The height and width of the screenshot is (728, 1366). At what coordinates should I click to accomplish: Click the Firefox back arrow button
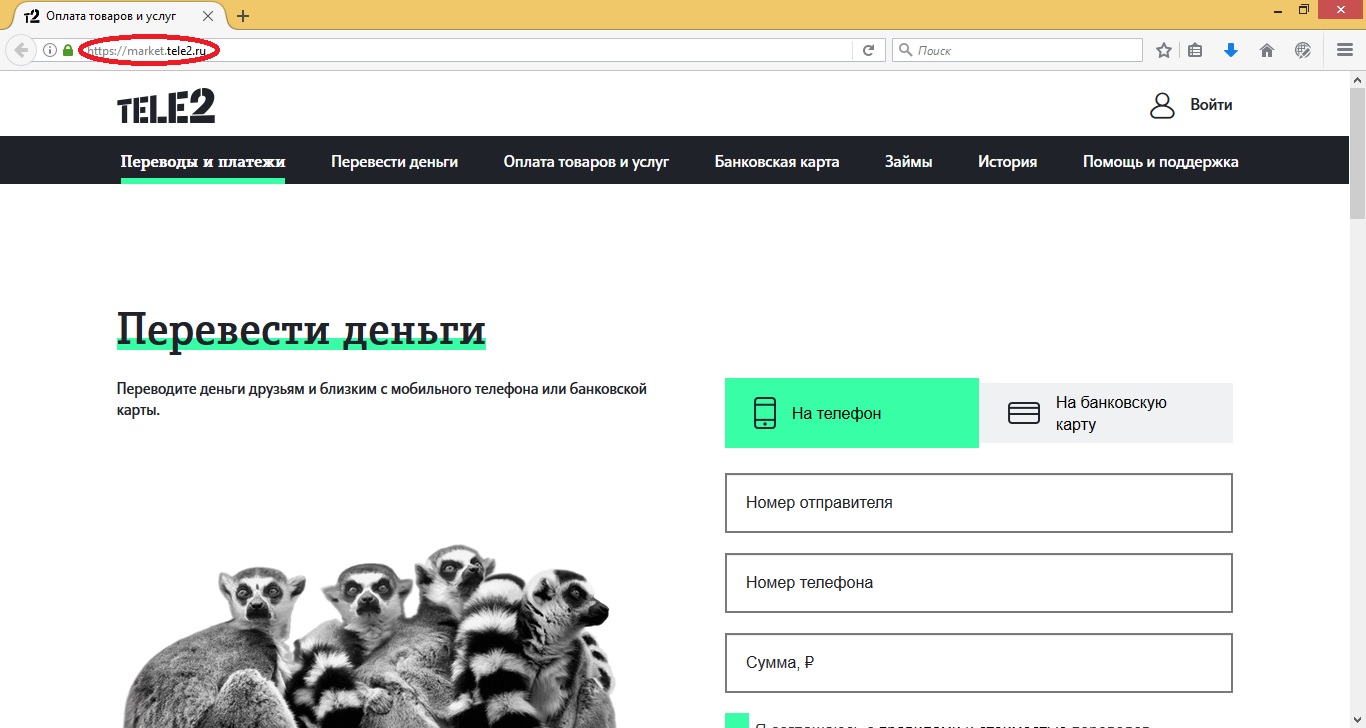tap(21, 50)
